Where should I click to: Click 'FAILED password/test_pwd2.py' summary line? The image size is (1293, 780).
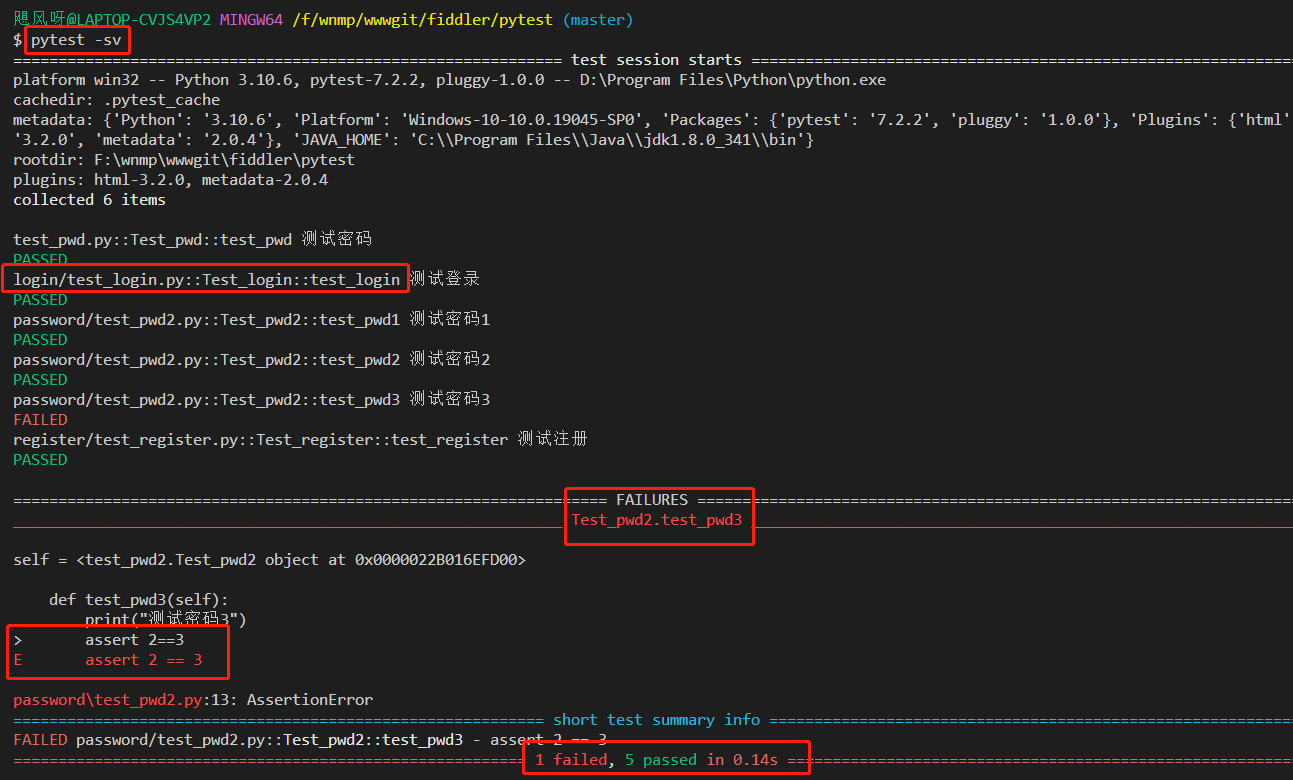coord(310,740)
